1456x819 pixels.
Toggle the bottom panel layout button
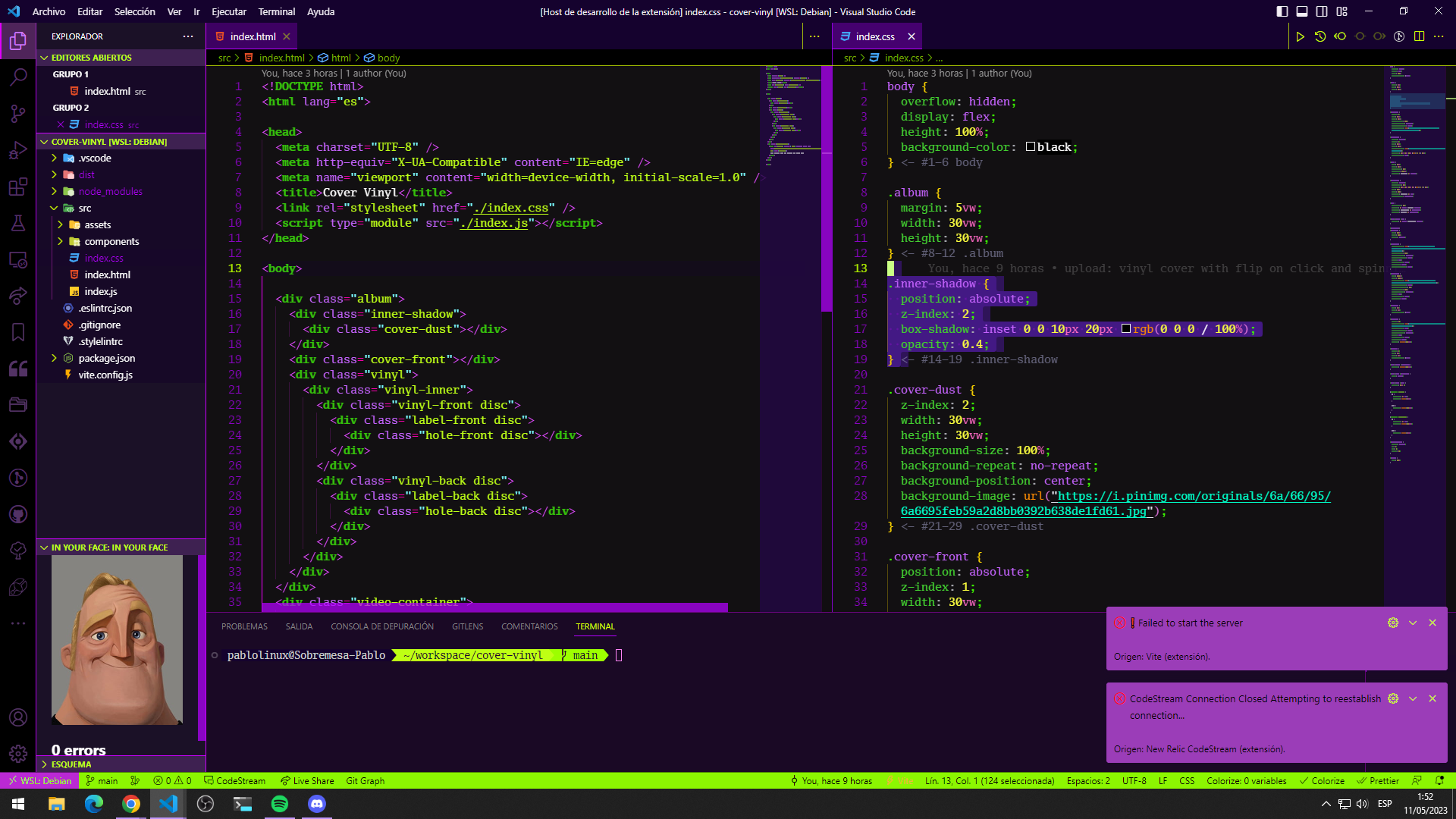[x=1301, y=11]
